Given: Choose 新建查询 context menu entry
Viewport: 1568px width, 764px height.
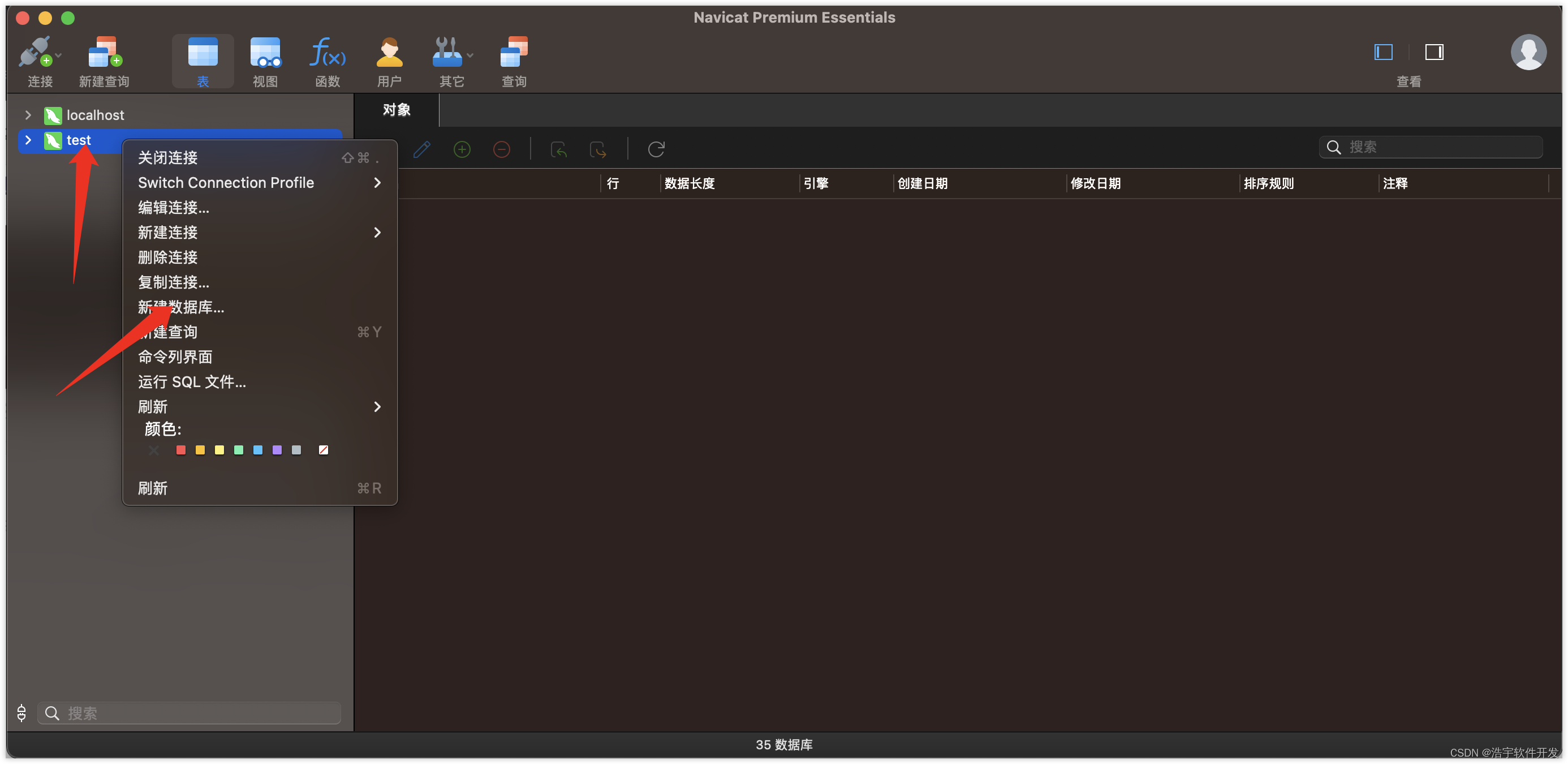Looking at the screenshot, I should 260,332.
